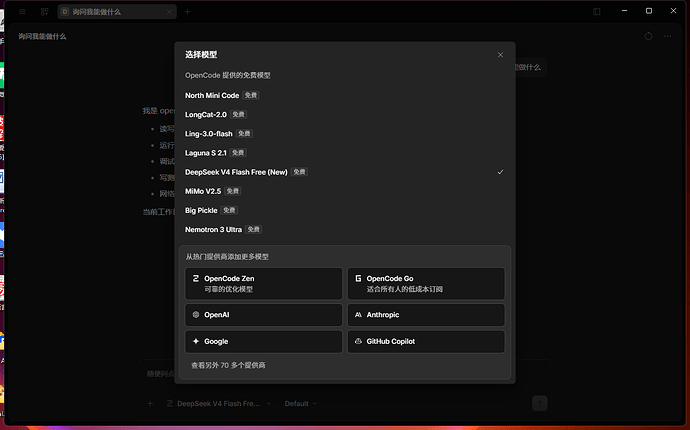The height and width of the screenshot is (430, 690).
Task: Click the grid layout icon in title bar
Action: [x=44, y=12]
